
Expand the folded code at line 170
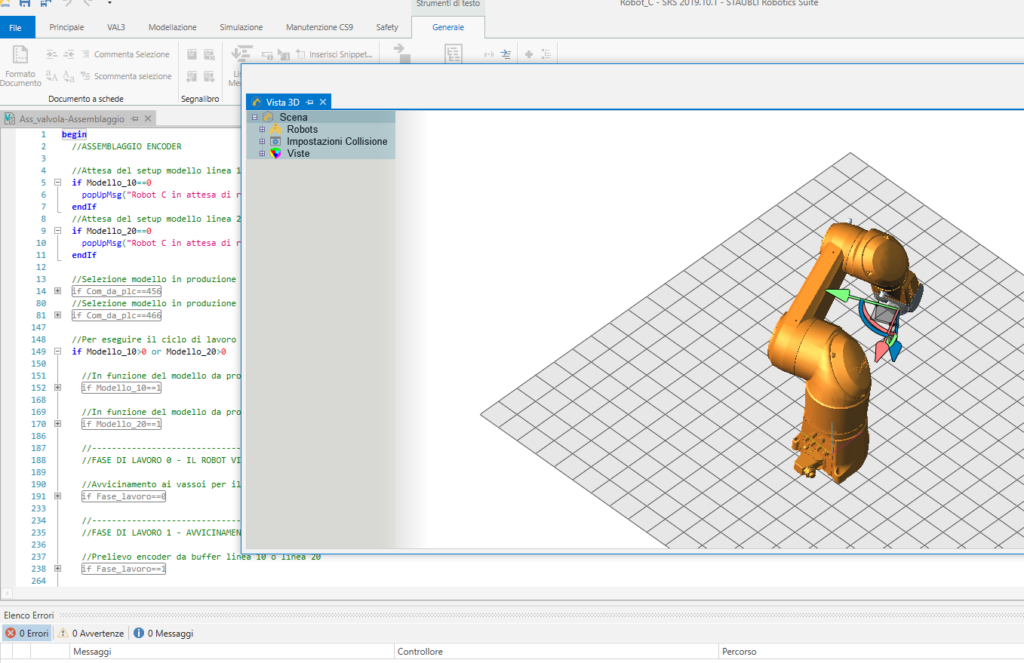tap(57, 424)
